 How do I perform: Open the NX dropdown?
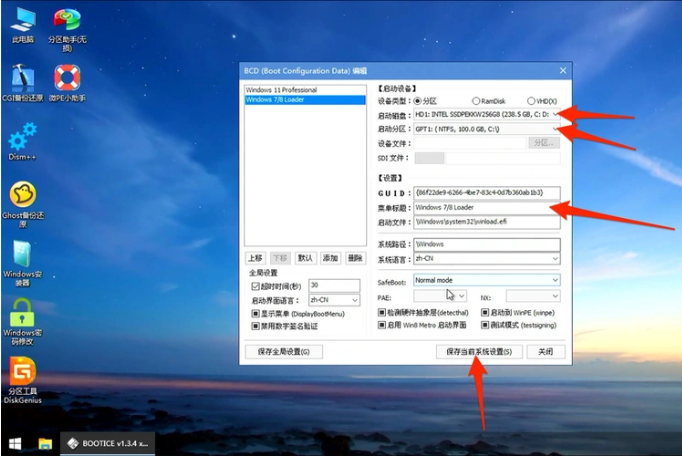point(533,296)
